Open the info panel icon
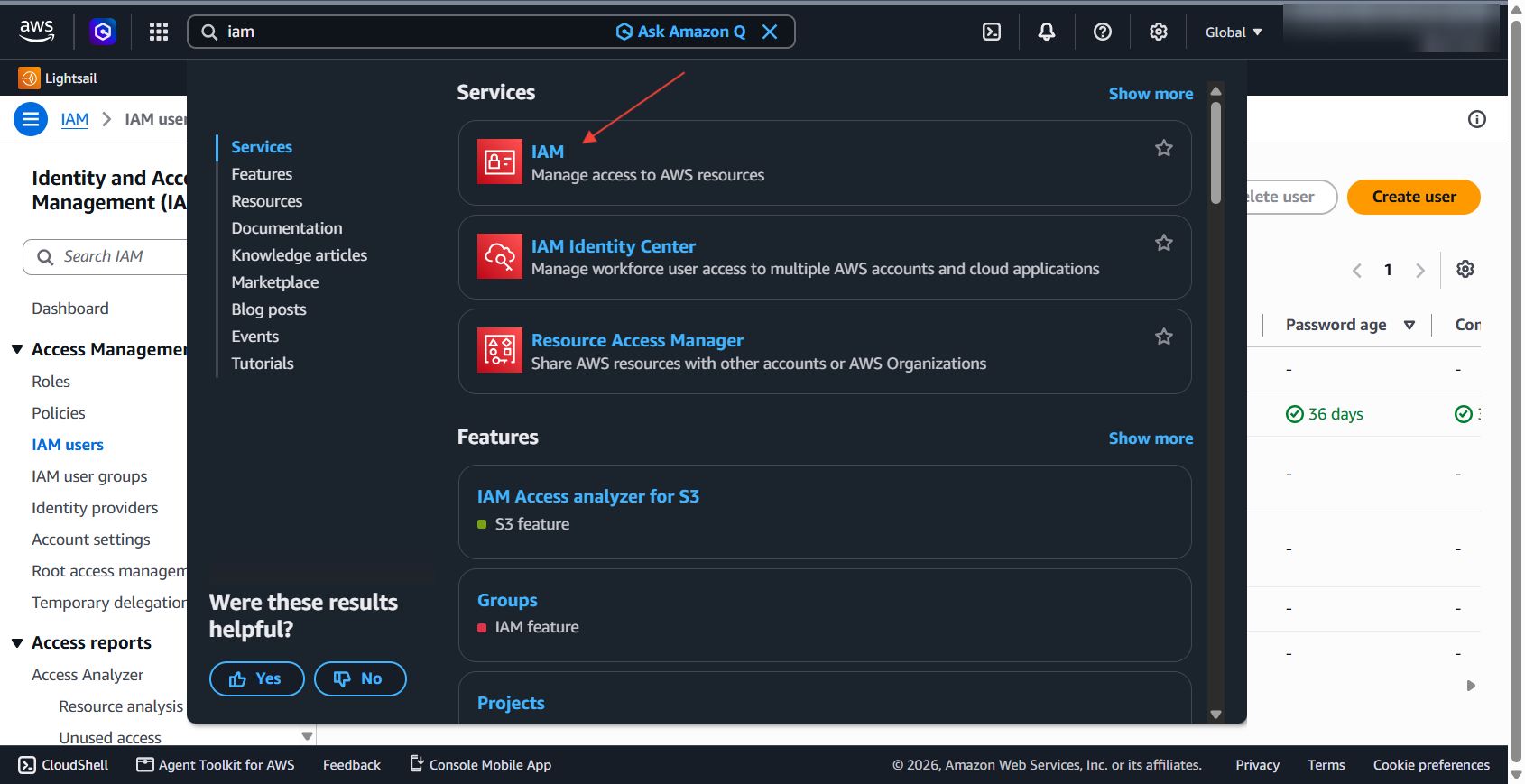Image resolution: width=1525 pixels, height=784 pixels. (1477, 119)
